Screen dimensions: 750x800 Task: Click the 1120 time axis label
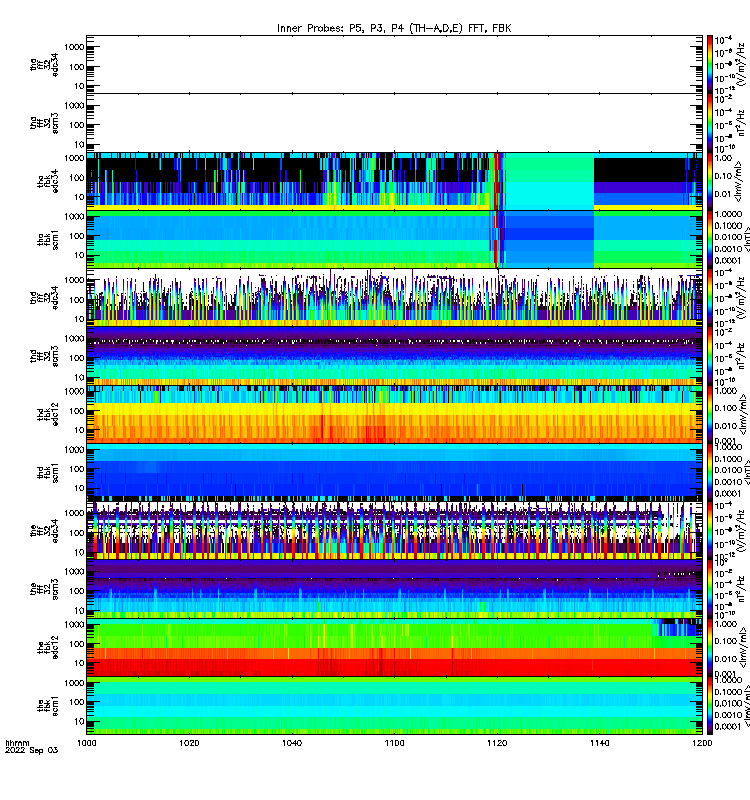[x=497, y=743]
